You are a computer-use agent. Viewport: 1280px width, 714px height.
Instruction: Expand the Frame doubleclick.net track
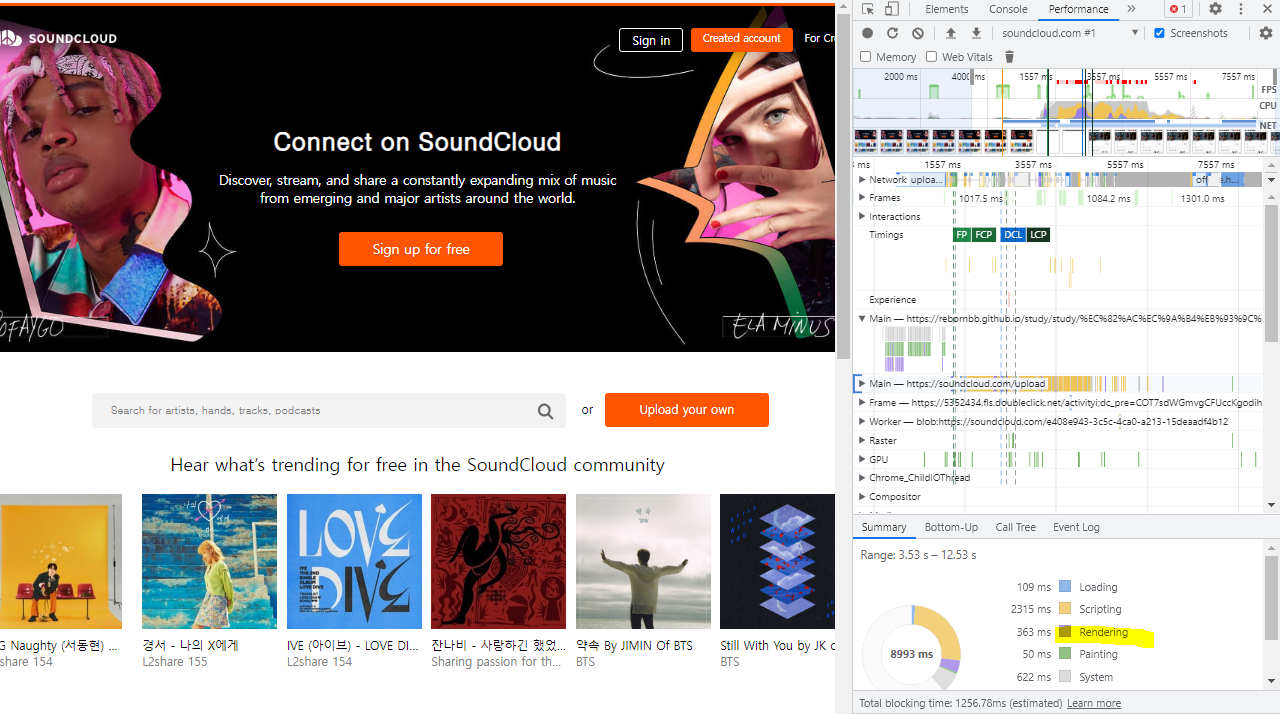(x=862, y=403)
